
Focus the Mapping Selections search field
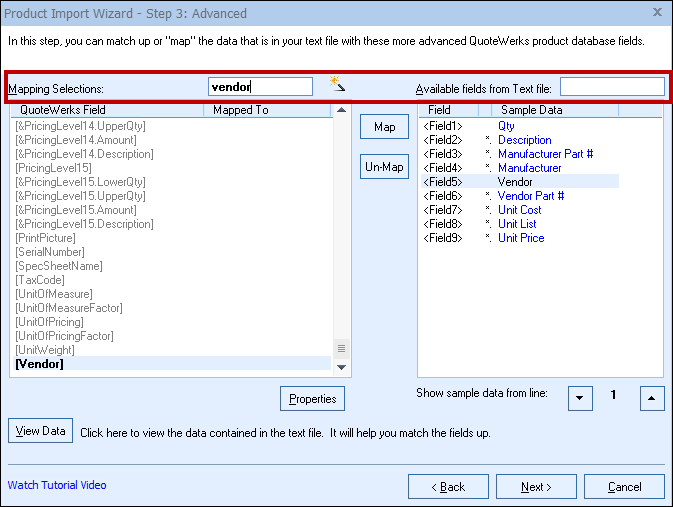(x=260, y=87)
